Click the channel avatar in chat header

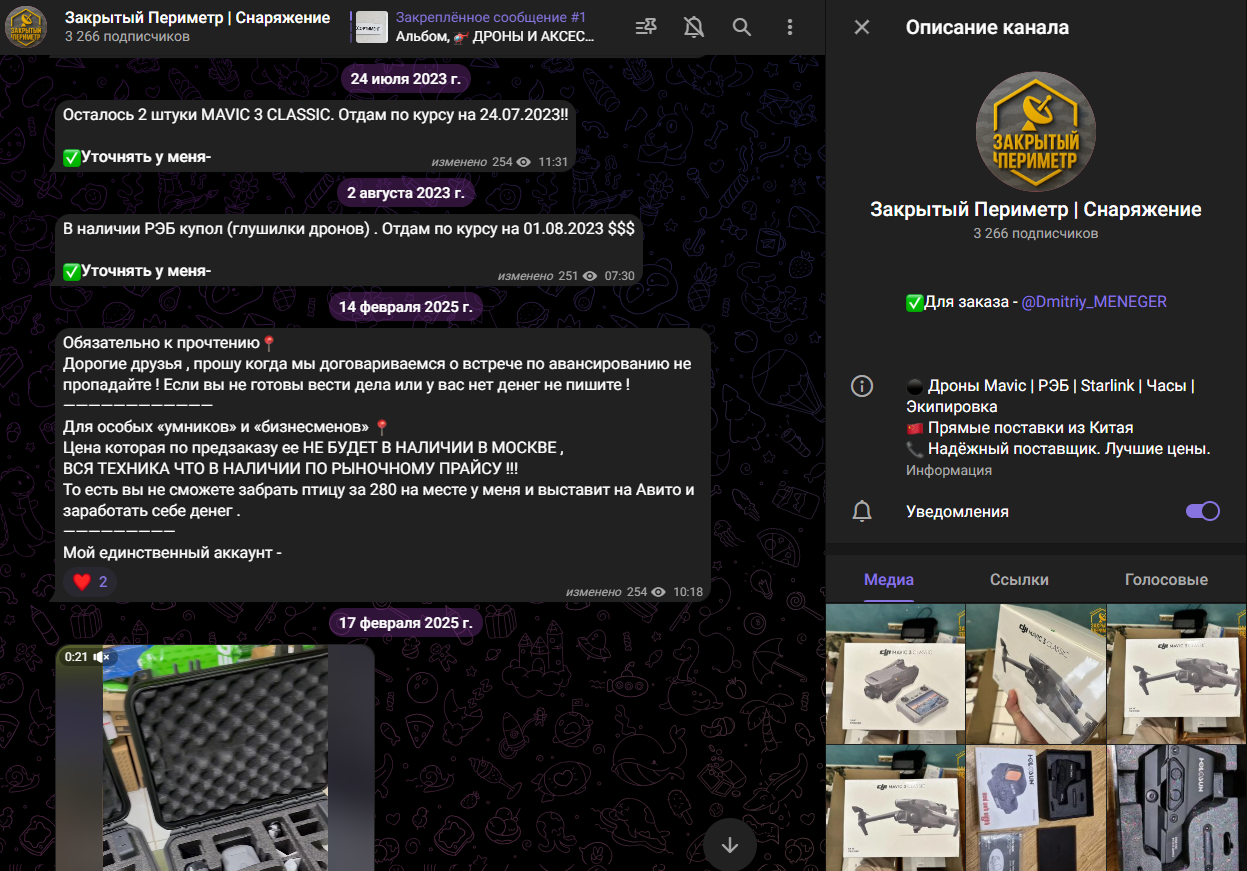coord(26,27)
